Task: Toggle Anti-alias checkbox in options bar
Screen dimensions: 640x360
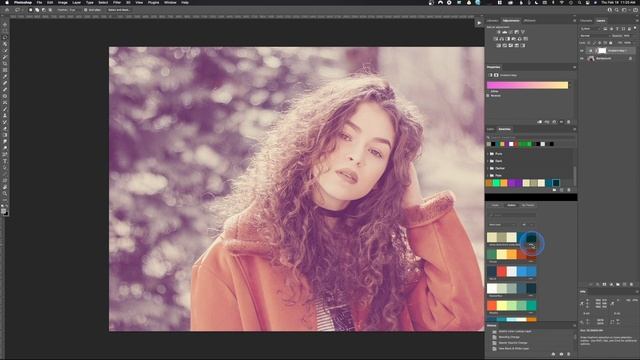Action: point(86,10)
